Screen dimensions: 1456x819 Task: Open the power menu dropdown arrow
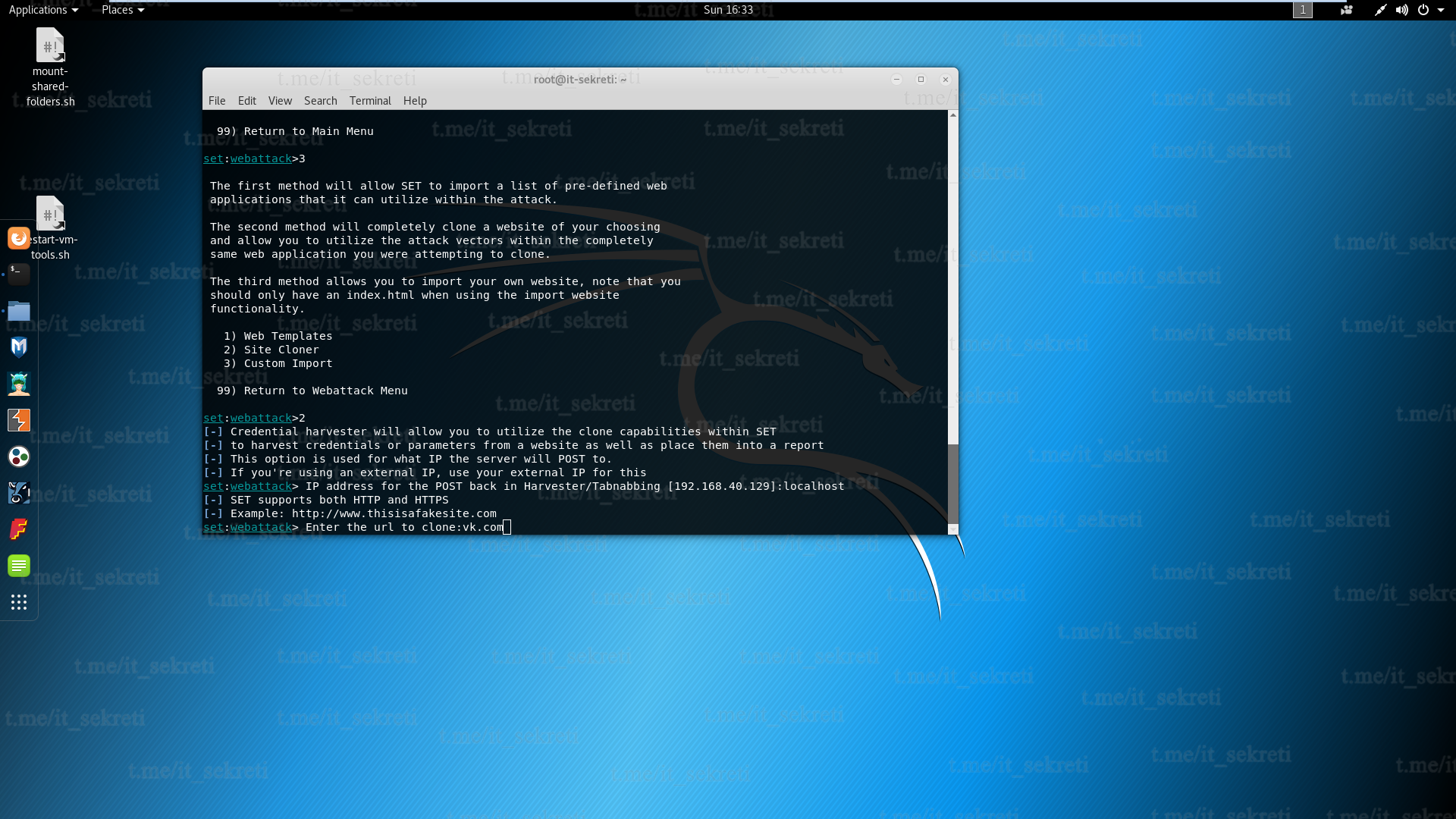coord(1441,10)
